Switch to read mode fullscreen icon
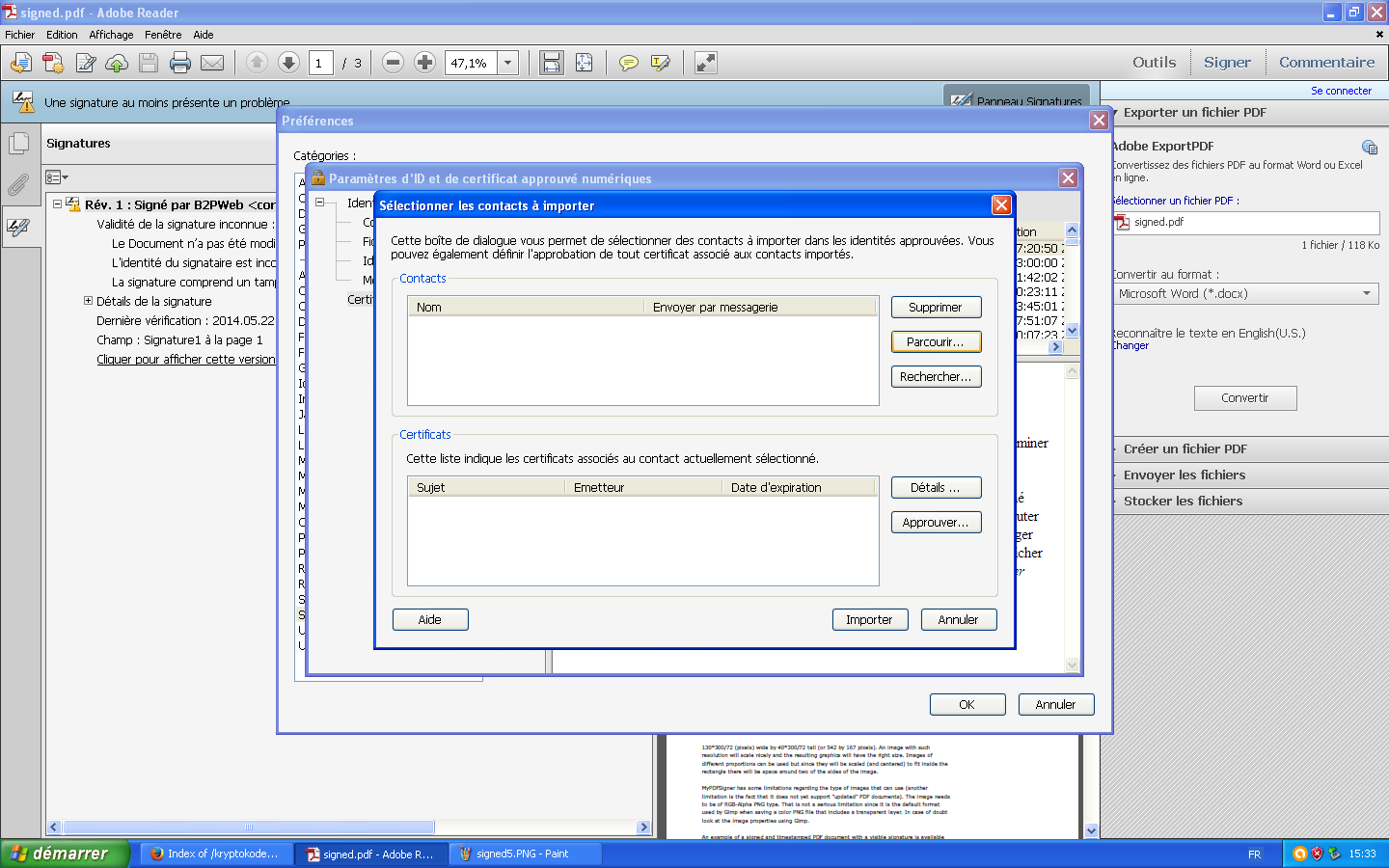The image size is (1389, 868). [706, 63]
